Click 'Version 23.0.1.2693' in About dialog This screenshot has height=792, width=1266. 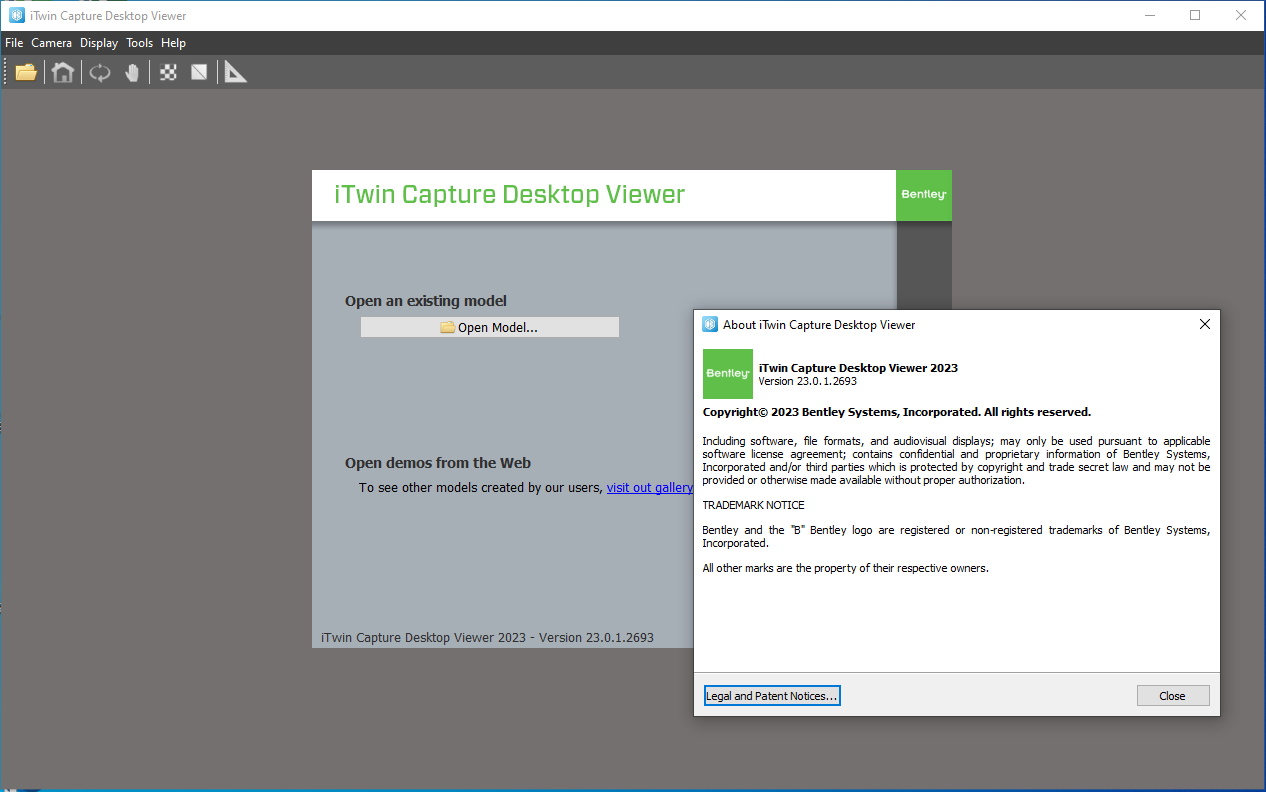click(x=808, y=381)
